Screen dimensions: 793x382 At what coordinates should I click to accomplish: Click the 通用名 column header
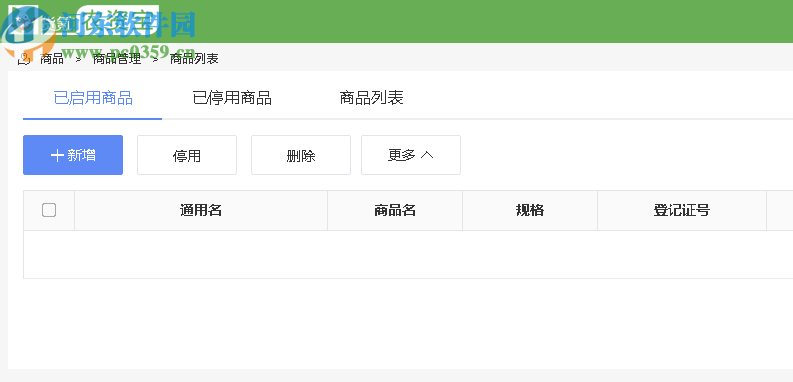(x=201, y=210)
